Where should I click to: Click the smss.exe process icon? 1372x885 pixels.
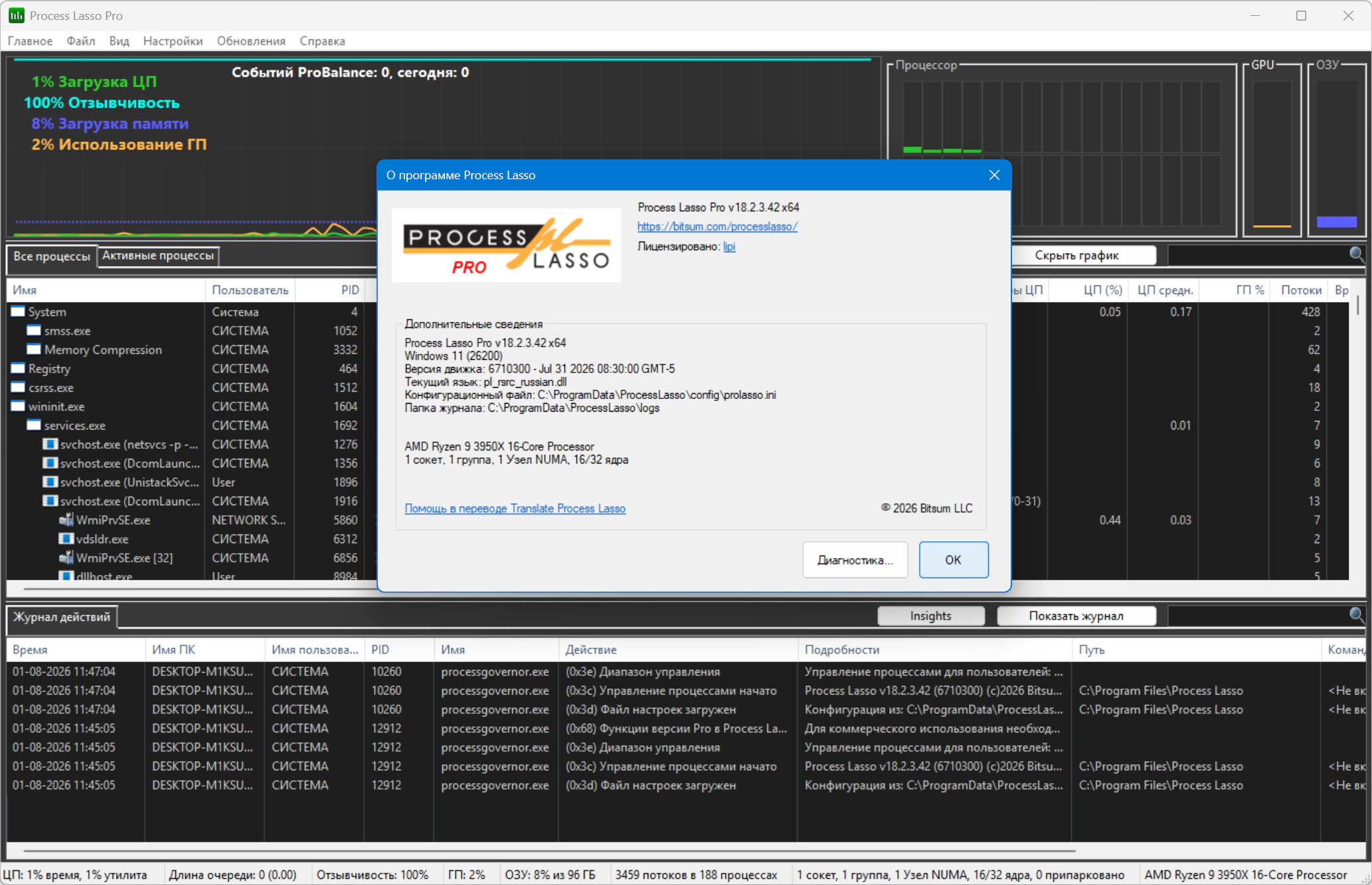(34, 331)
